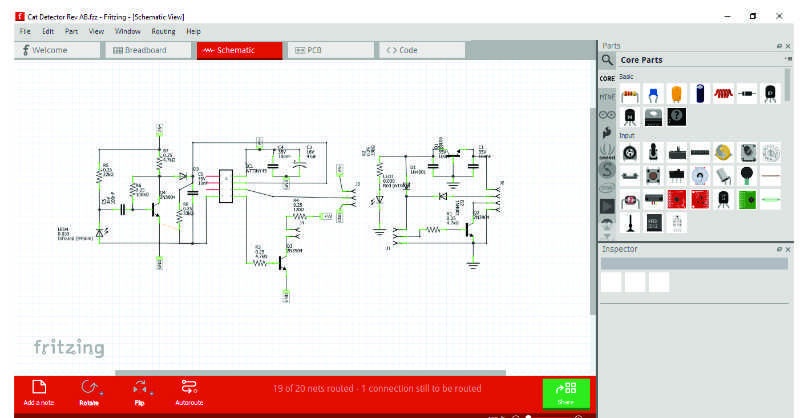
Task: Open the Arduino parts bin
Action: point(607,115)
